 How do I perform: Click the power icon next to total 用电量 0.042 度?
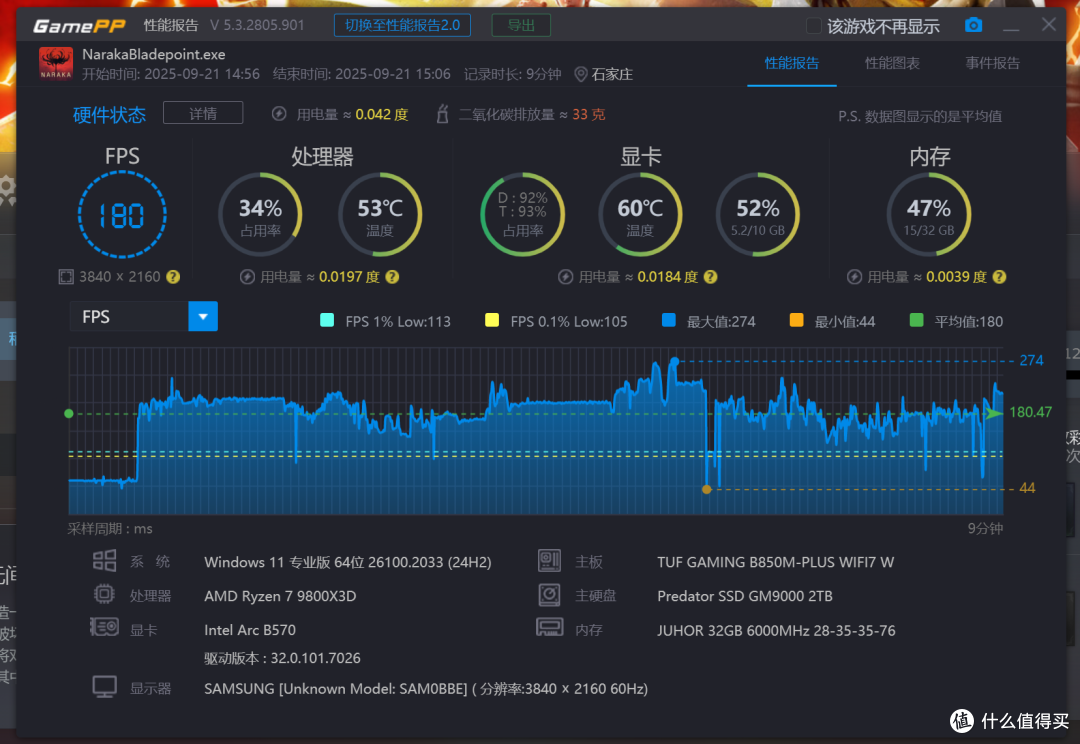coord(279,114)
